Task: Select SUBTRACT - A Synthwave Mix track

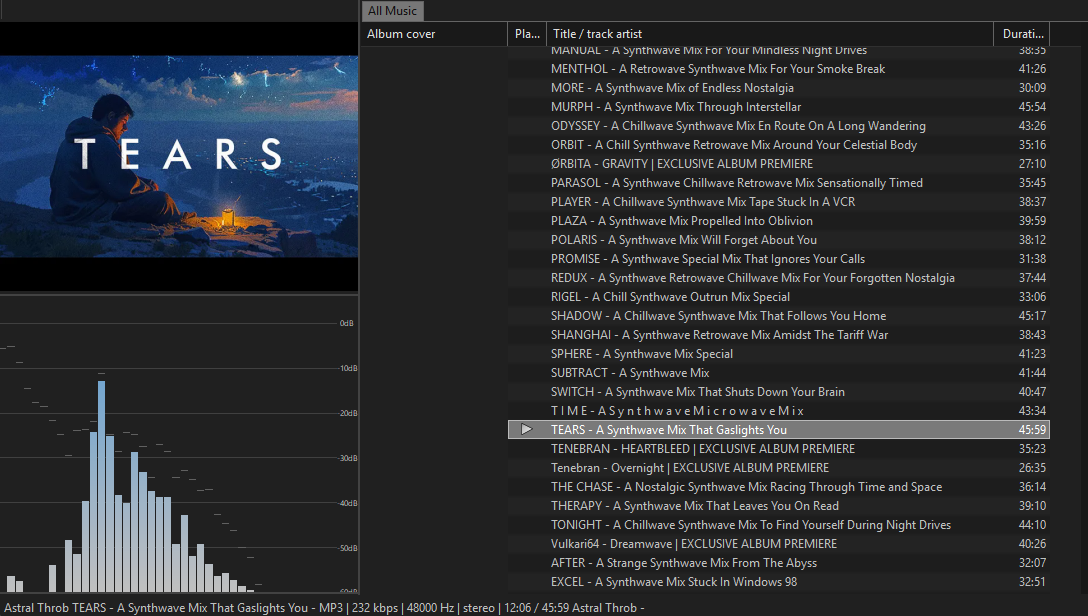Action: pyautogui.click(x=629, y=373)
